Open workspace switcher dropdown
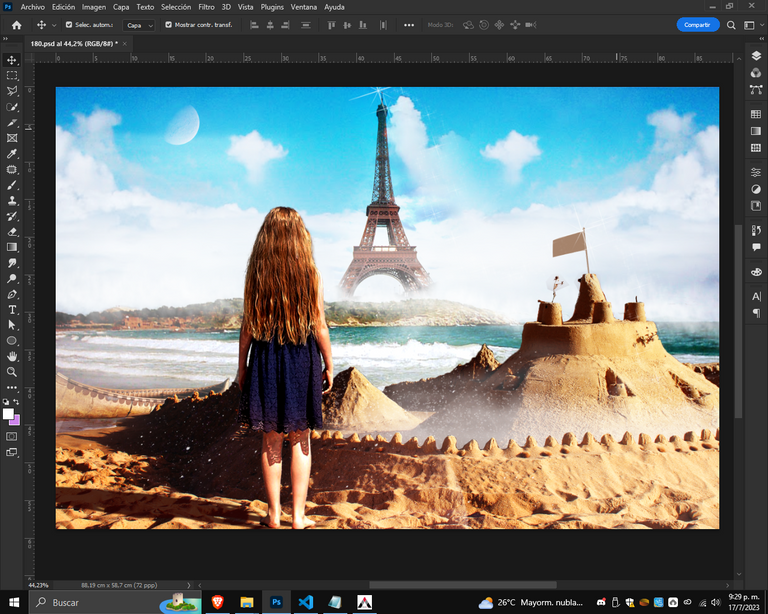The height and width of the screenshot is (614, 768). (753, 25)
